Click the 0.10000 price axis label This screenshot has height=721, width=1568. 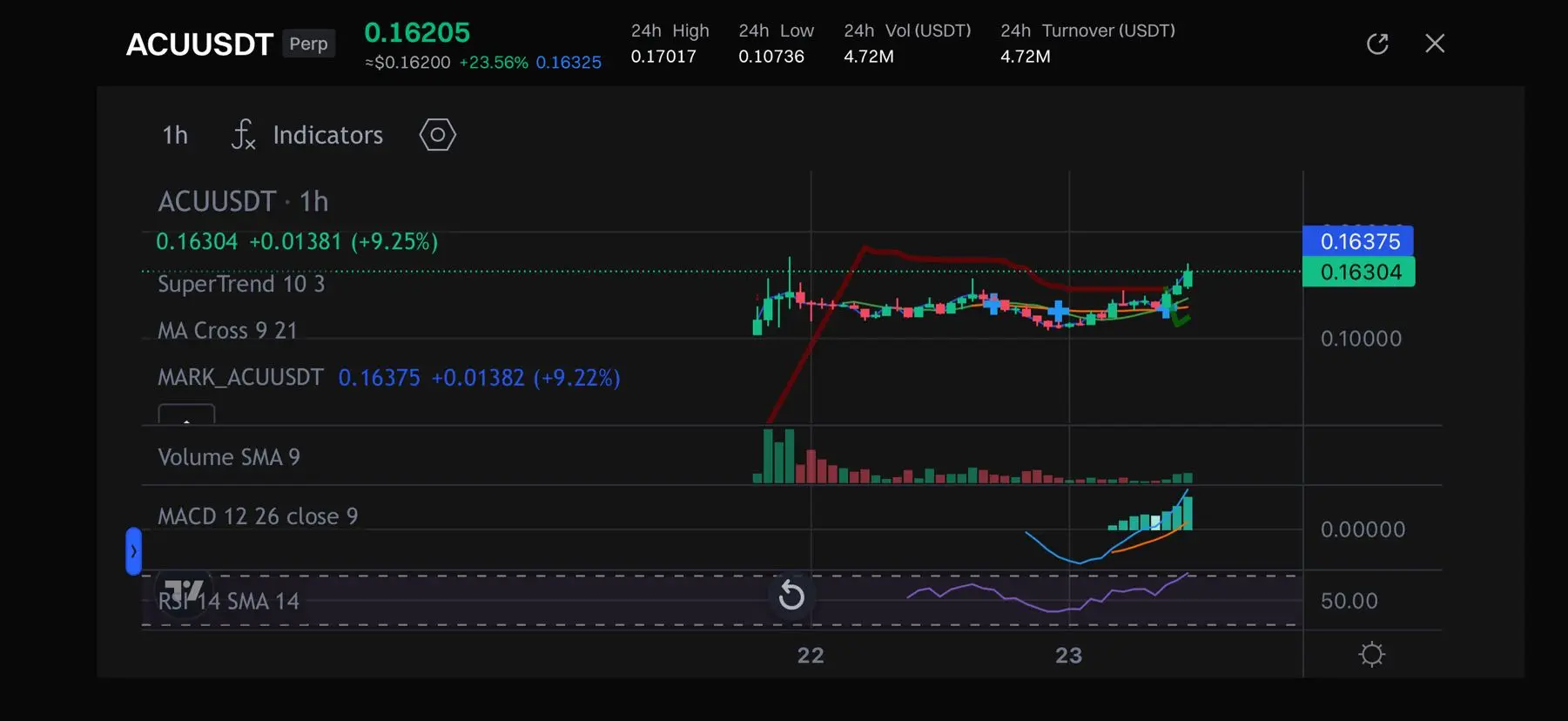pos(1361,339)
